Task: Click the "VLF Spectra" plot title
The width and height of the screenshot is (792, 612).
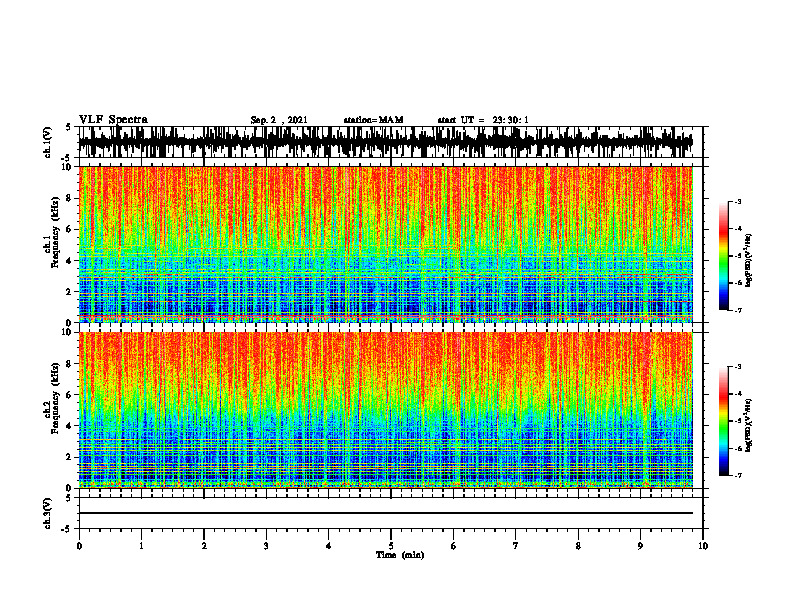Action: [113, 119]
